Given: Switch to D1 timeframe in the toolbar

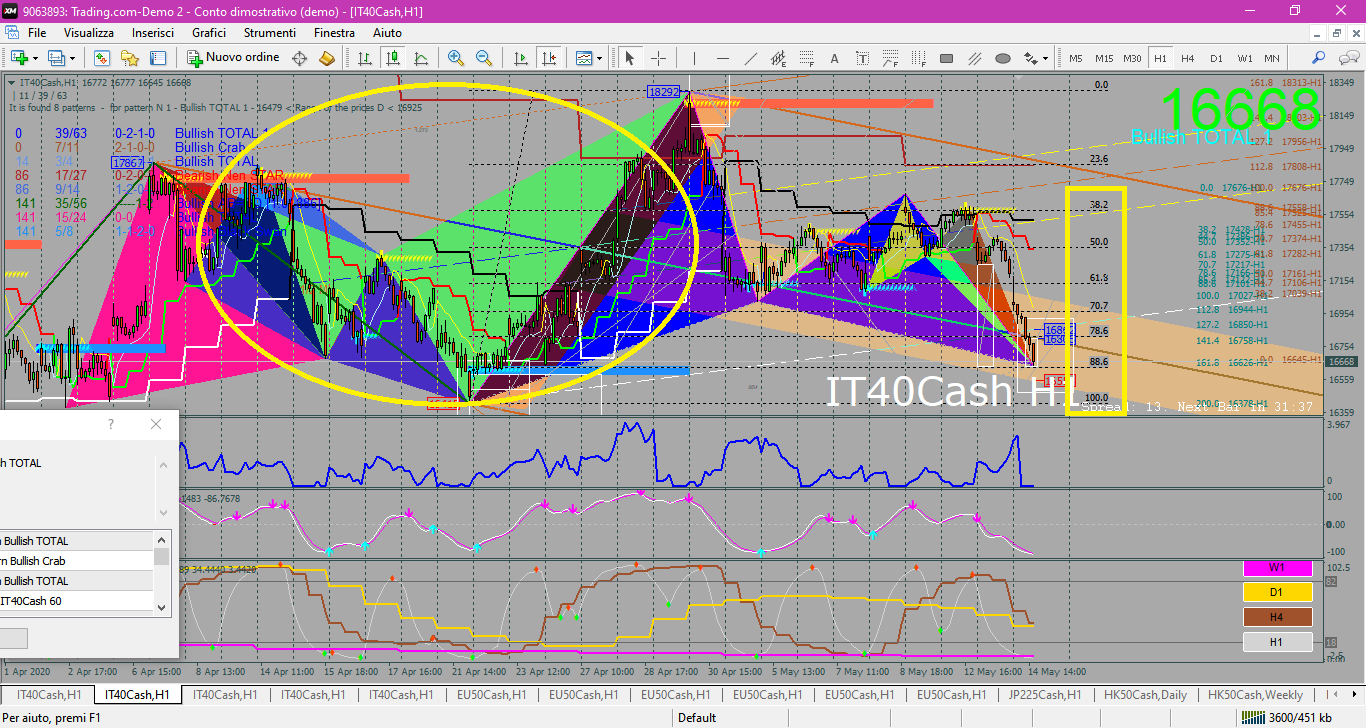Looking at the screenshot, I should point(1216,58).
